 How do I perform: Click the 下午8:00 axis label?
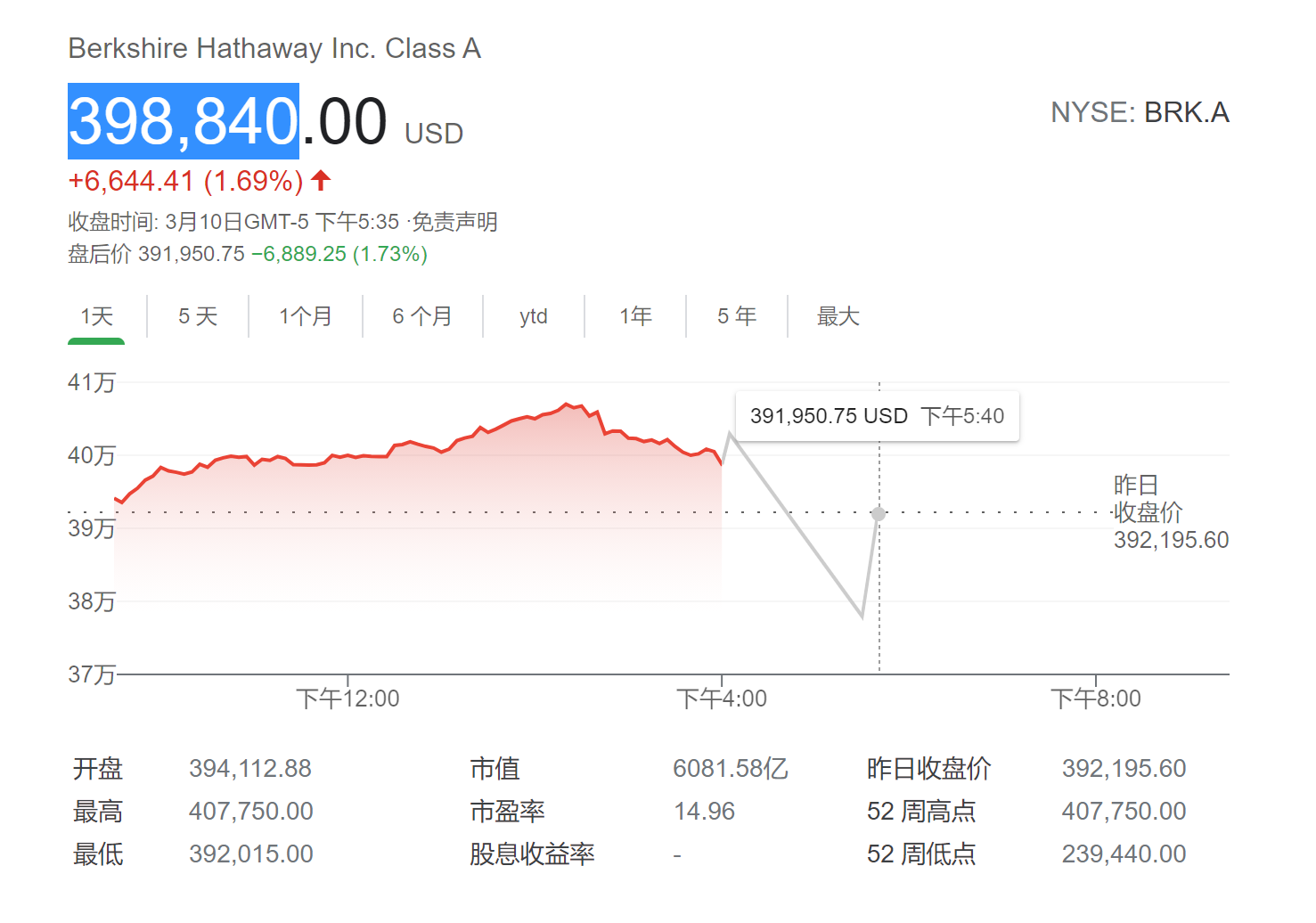pos(1095,698)
